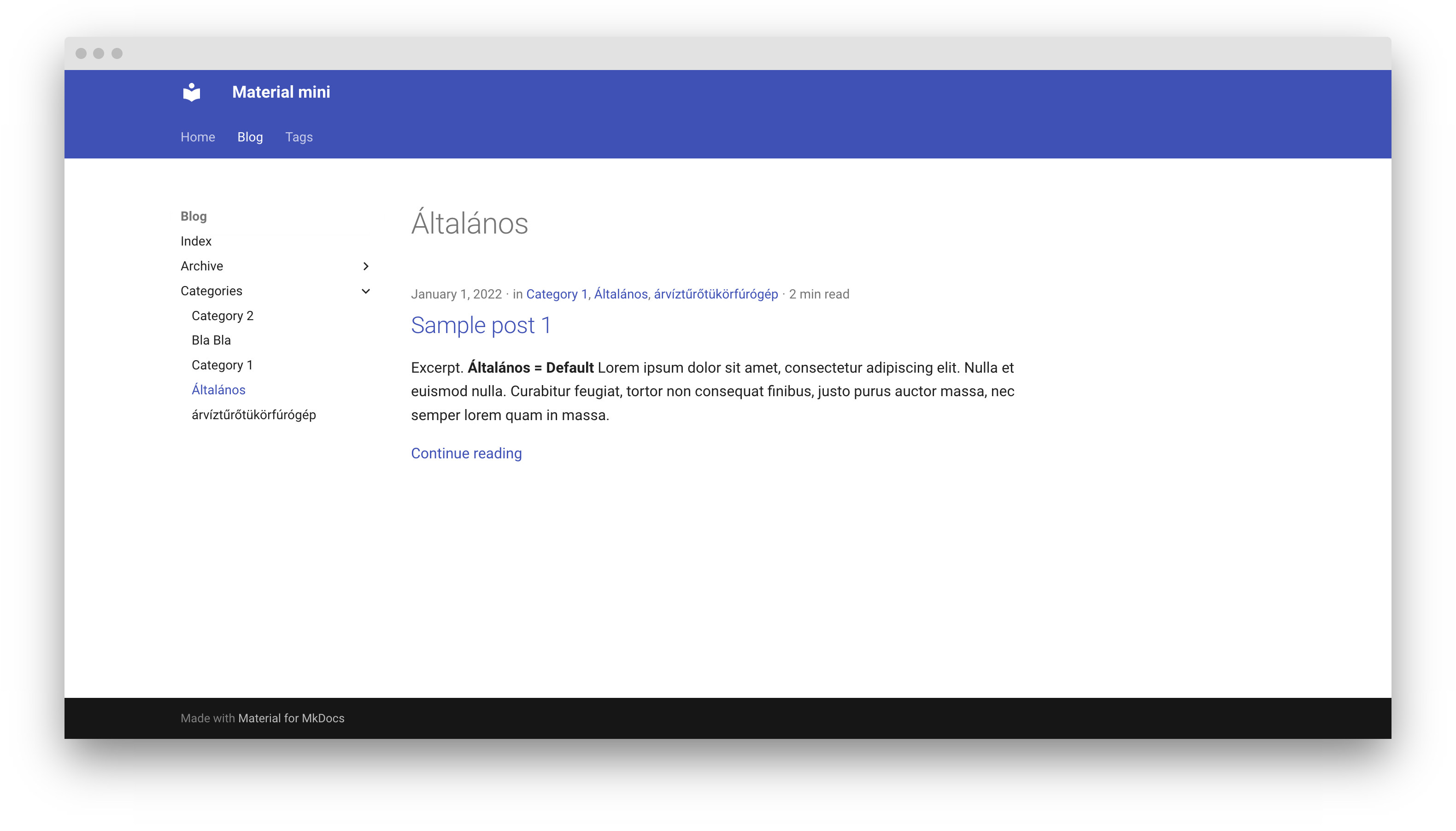1456x831 pixels.
Task: Select Category 2 in the sidebar
Action: pos(223,315)
